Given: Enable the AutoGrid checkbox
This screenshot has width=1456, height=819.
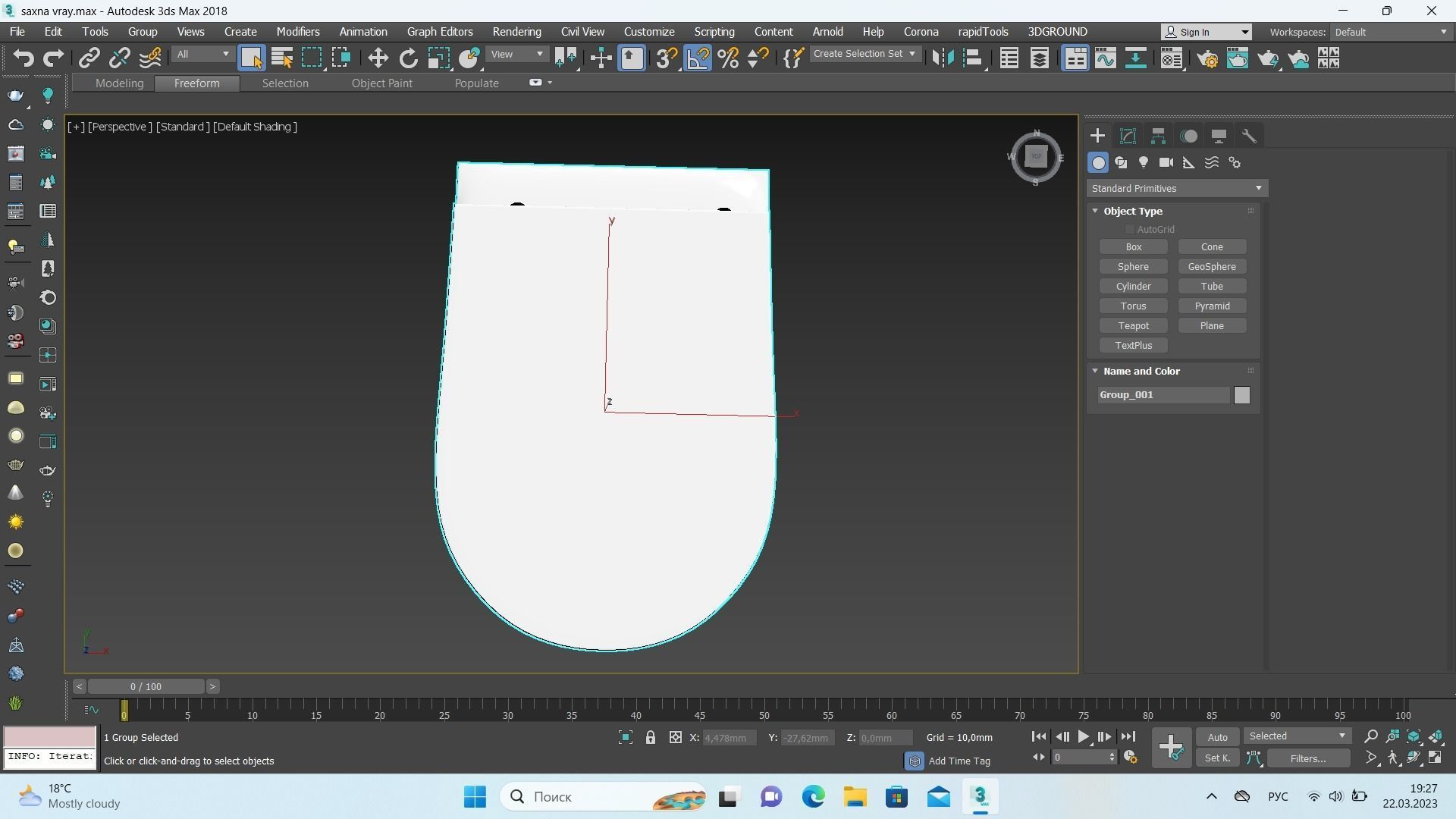Looking at the screenshot, I should tap(1129, 229).
